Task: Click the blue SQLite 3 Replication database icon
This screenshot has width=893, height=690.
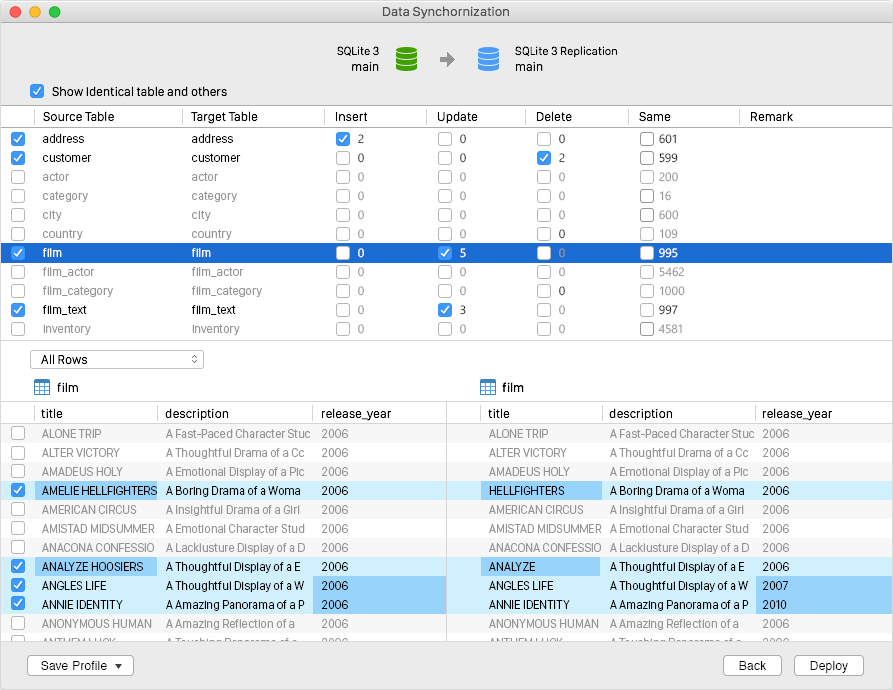Action: [488, 59]
